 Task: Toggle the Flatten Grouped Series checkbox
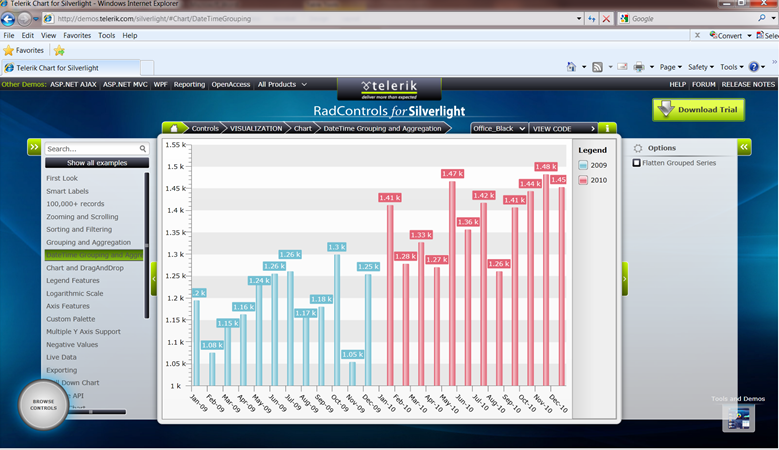pos(636,163)
